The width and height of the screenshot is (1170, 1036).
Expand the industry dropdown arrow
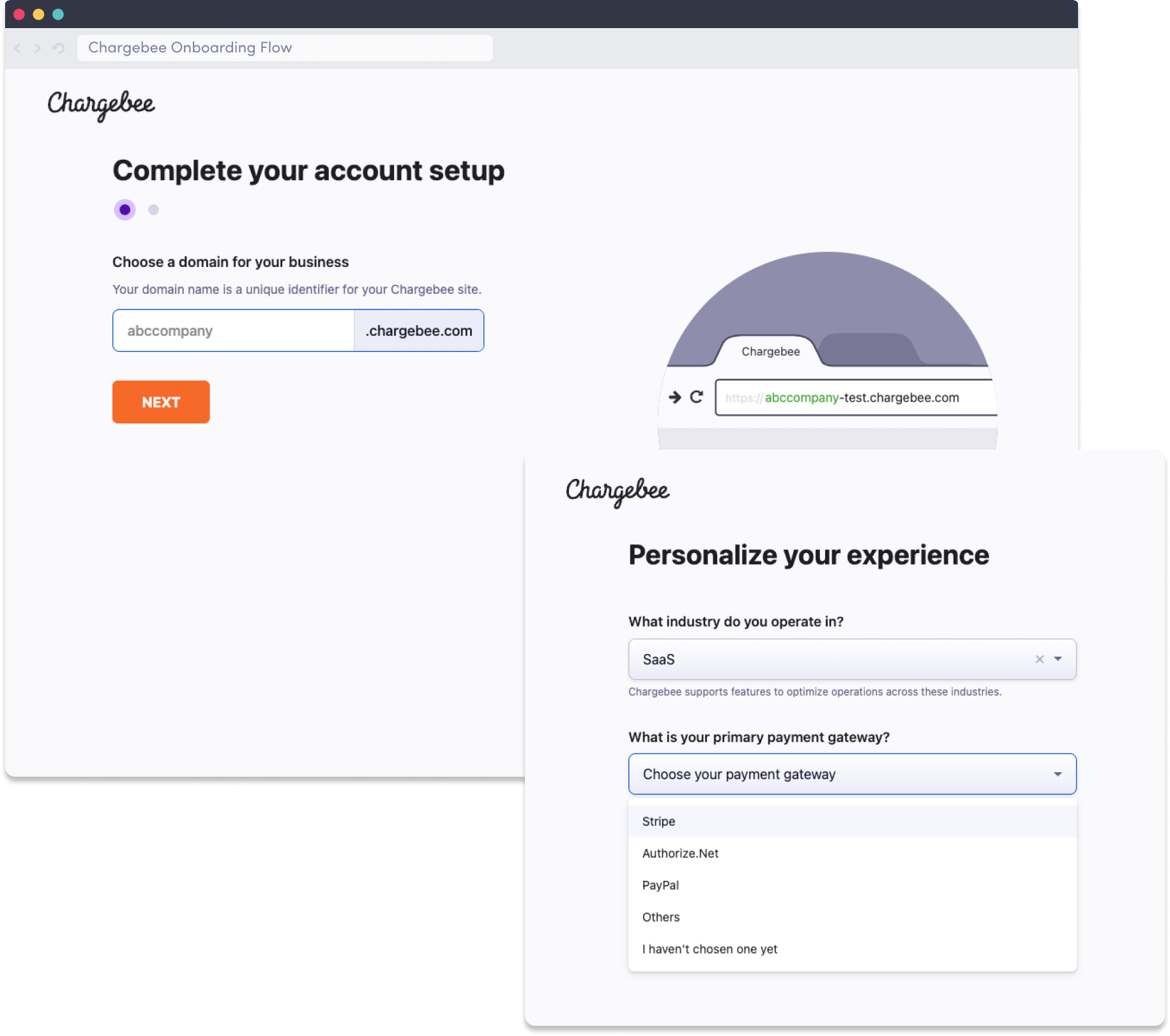pyautogui.click(x=1058, y=659)
